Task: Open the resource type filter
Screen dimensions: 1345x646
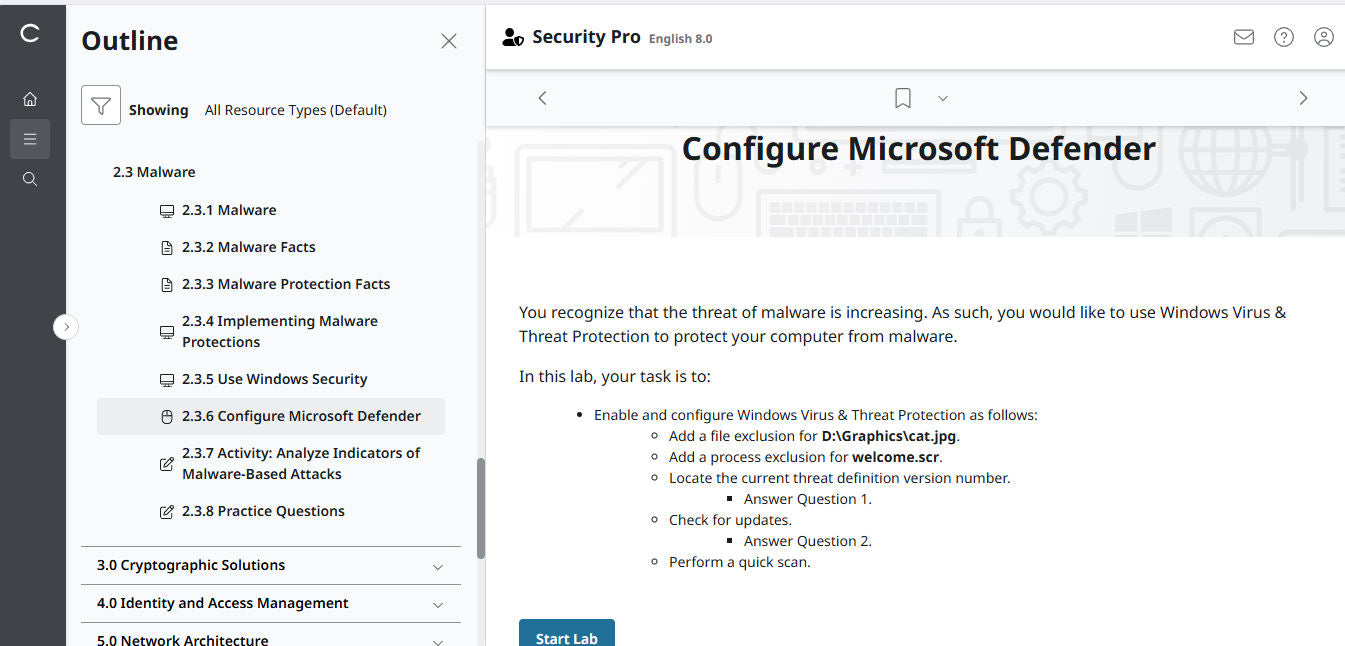Action: 100,104
